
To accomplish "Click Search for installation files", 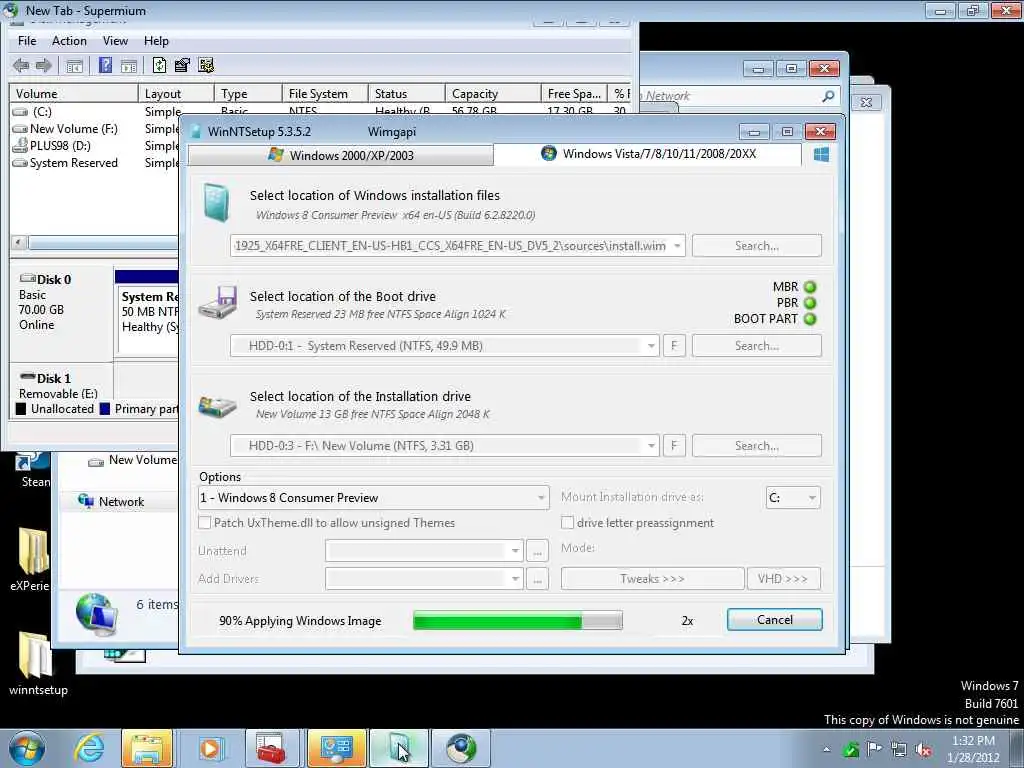I will (x=756, y=246).
